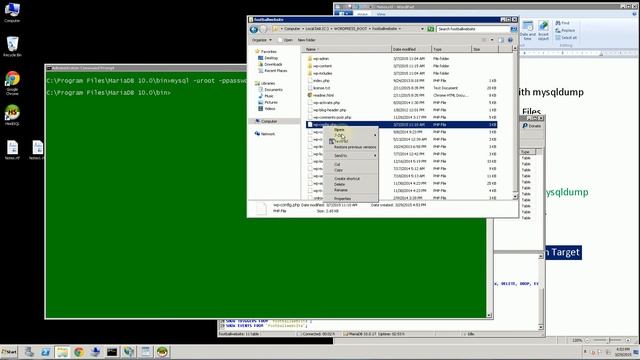The width and height of the screenshot is (640, 360).
Task: Open Windows Explorer from the taskbar
Action: coord(62,351)
